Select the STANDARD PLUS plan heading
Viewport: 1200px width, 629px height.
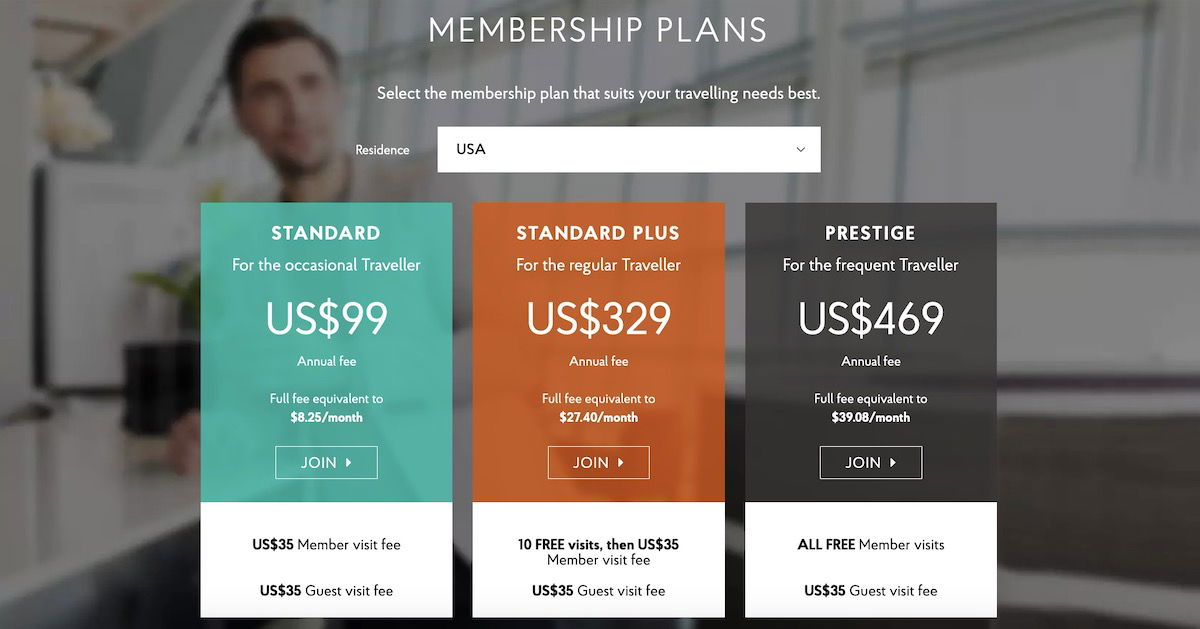(598, 233)
